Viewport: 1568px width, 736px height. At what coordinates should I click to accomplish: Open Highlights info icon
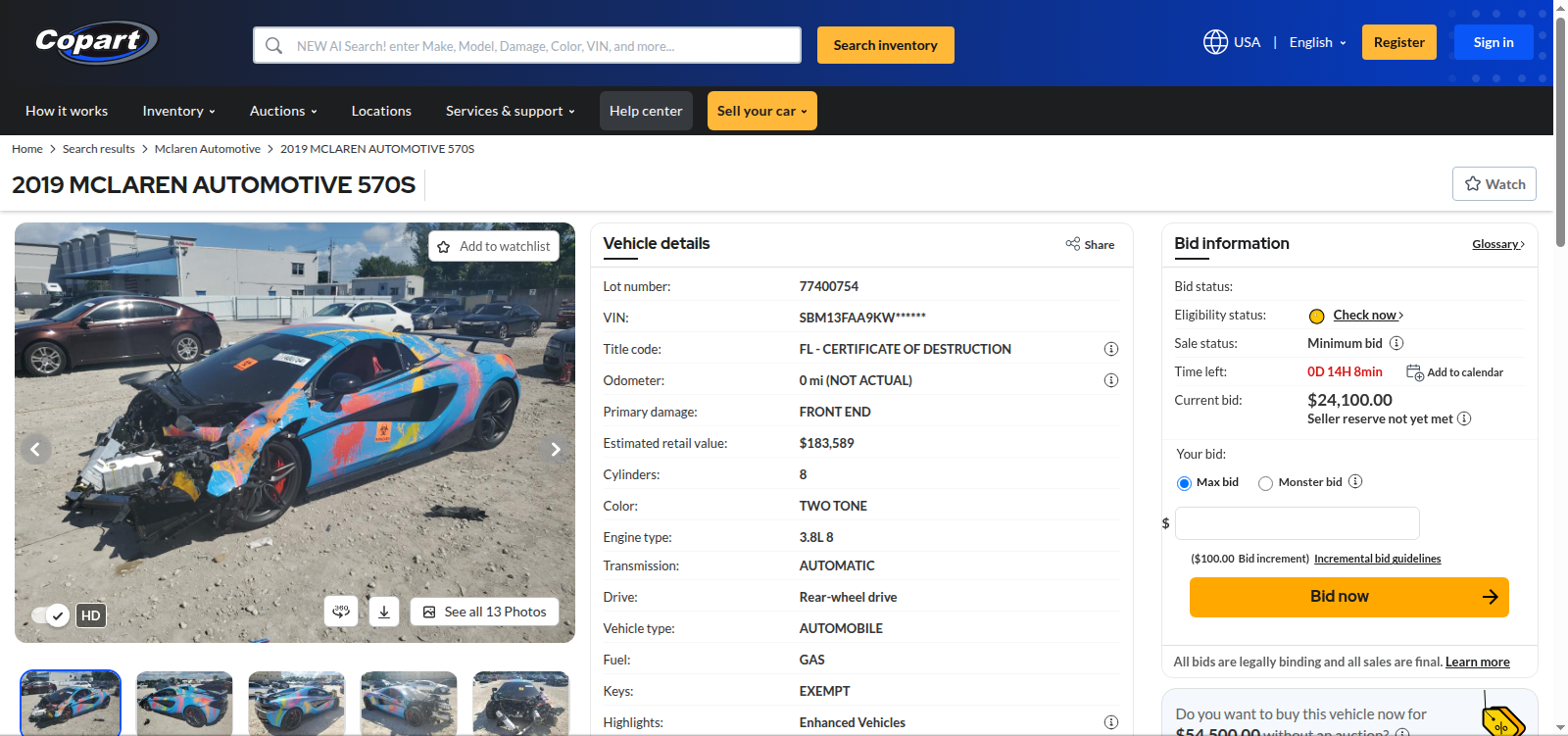click(1111, 722)
